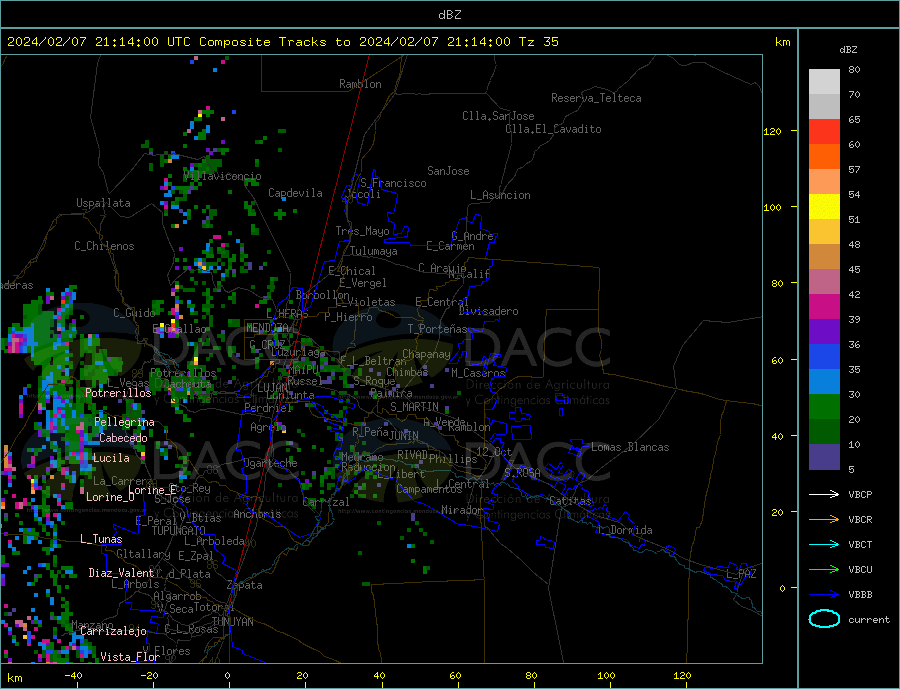Select the indigo 5-10 dBZ legend swatch
This screenshot has height=689, width=900.
pos(824,457)
